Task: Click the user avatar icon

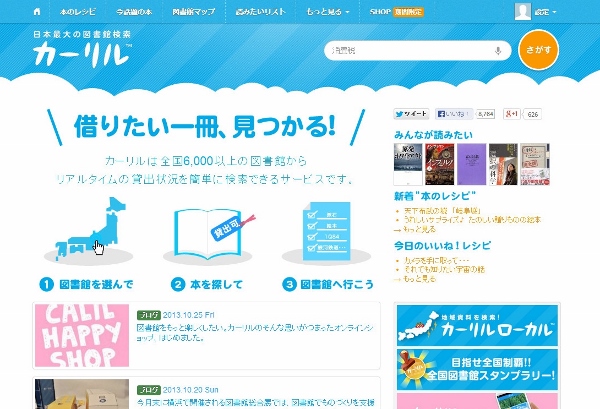Action: point(523,11)
